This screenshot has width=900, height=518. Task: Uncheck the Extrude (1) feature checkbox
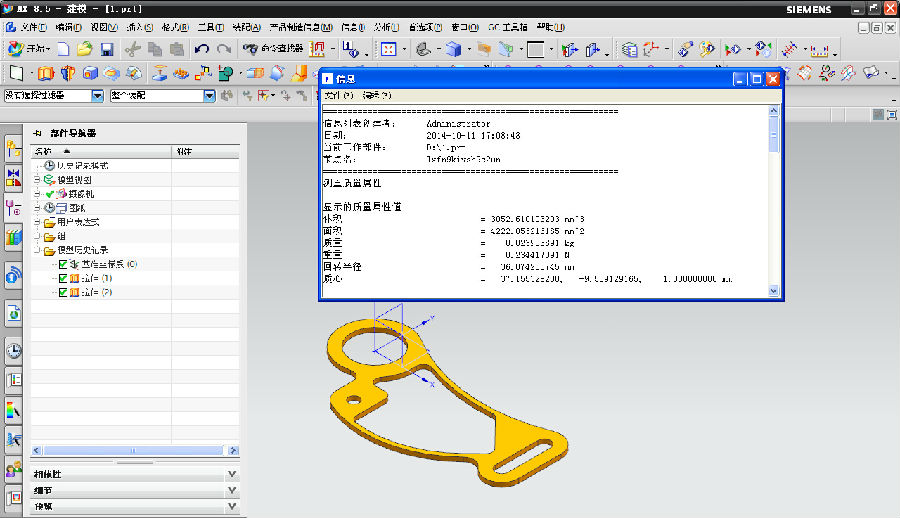tap(63, 278)
